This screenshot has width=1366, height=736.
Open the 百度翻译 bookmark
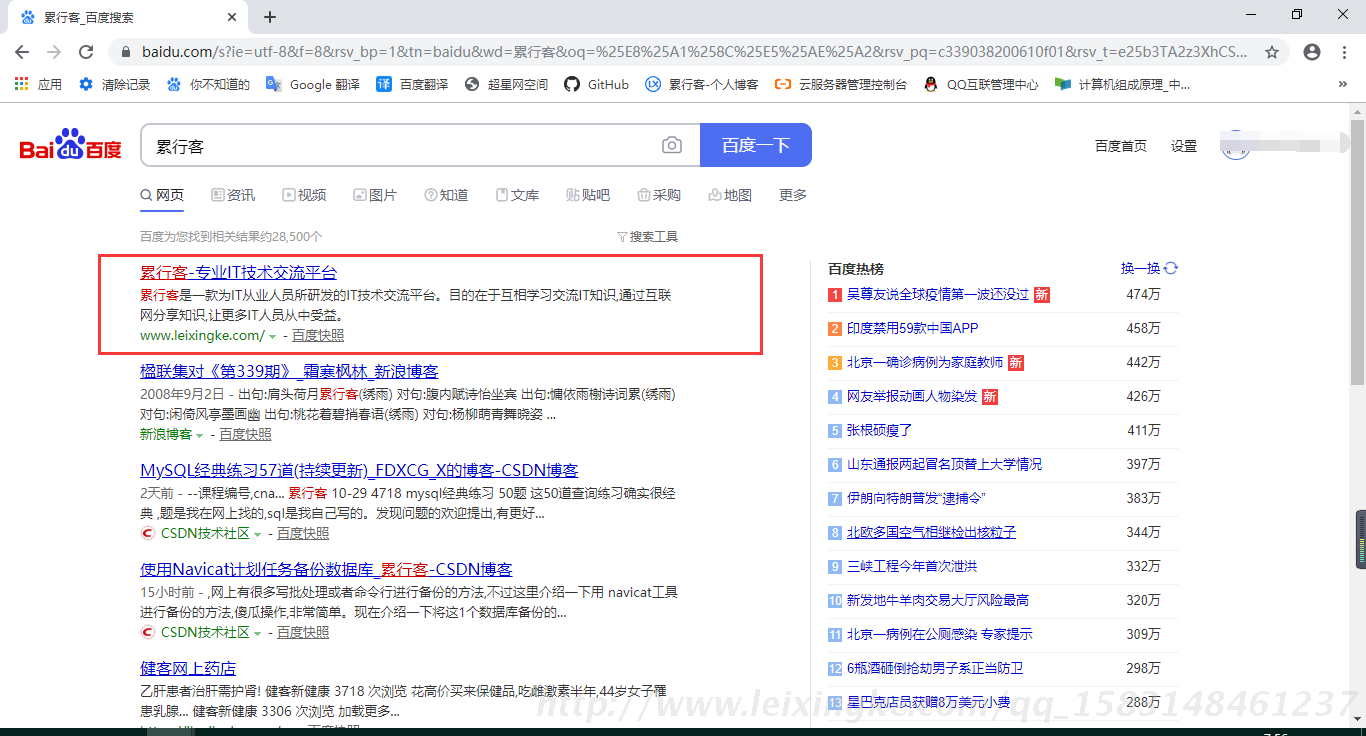coord(412,84)
